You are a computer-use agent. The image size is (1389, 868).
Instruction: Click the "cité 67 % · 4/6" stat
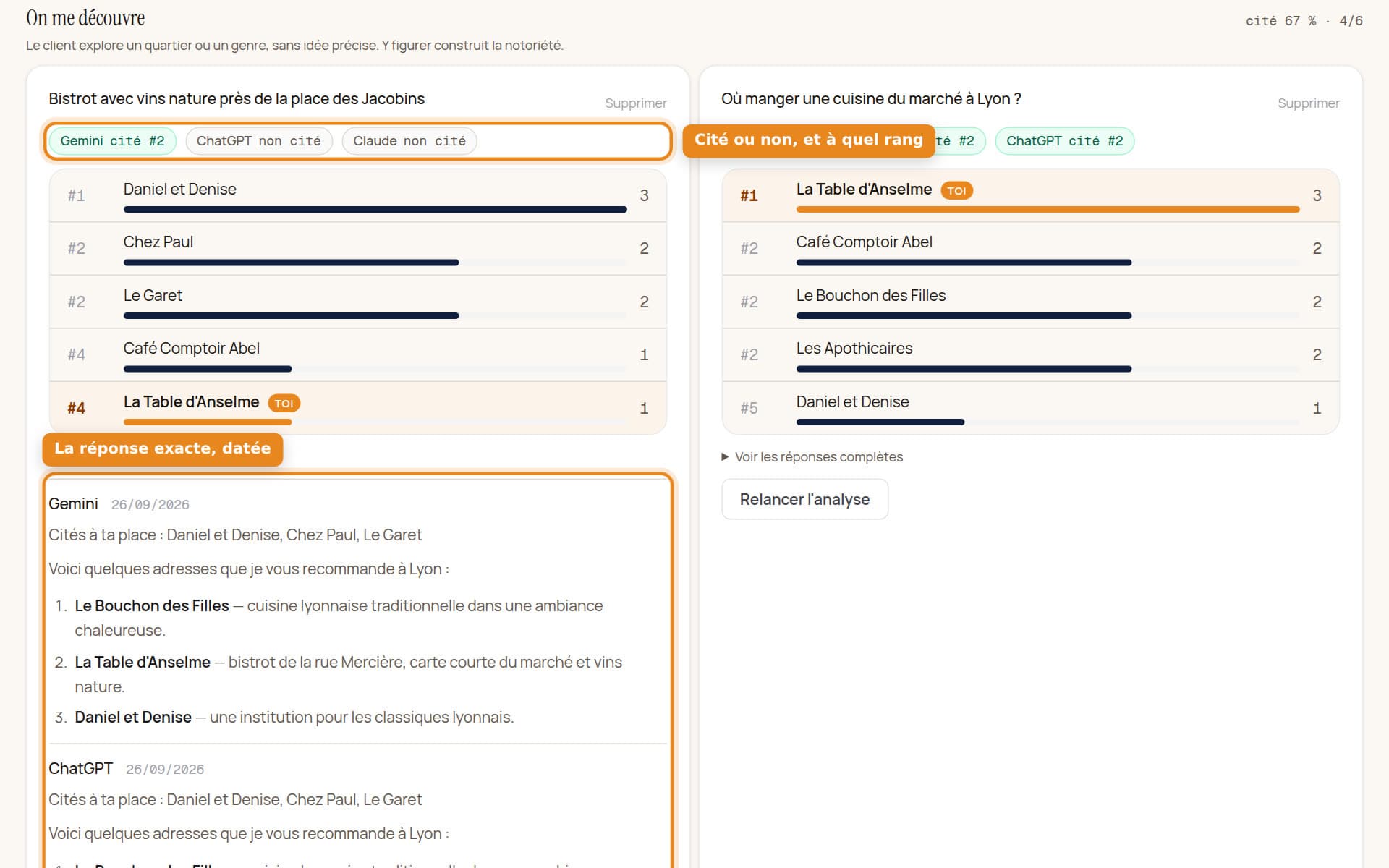[x=1304, y=21]
